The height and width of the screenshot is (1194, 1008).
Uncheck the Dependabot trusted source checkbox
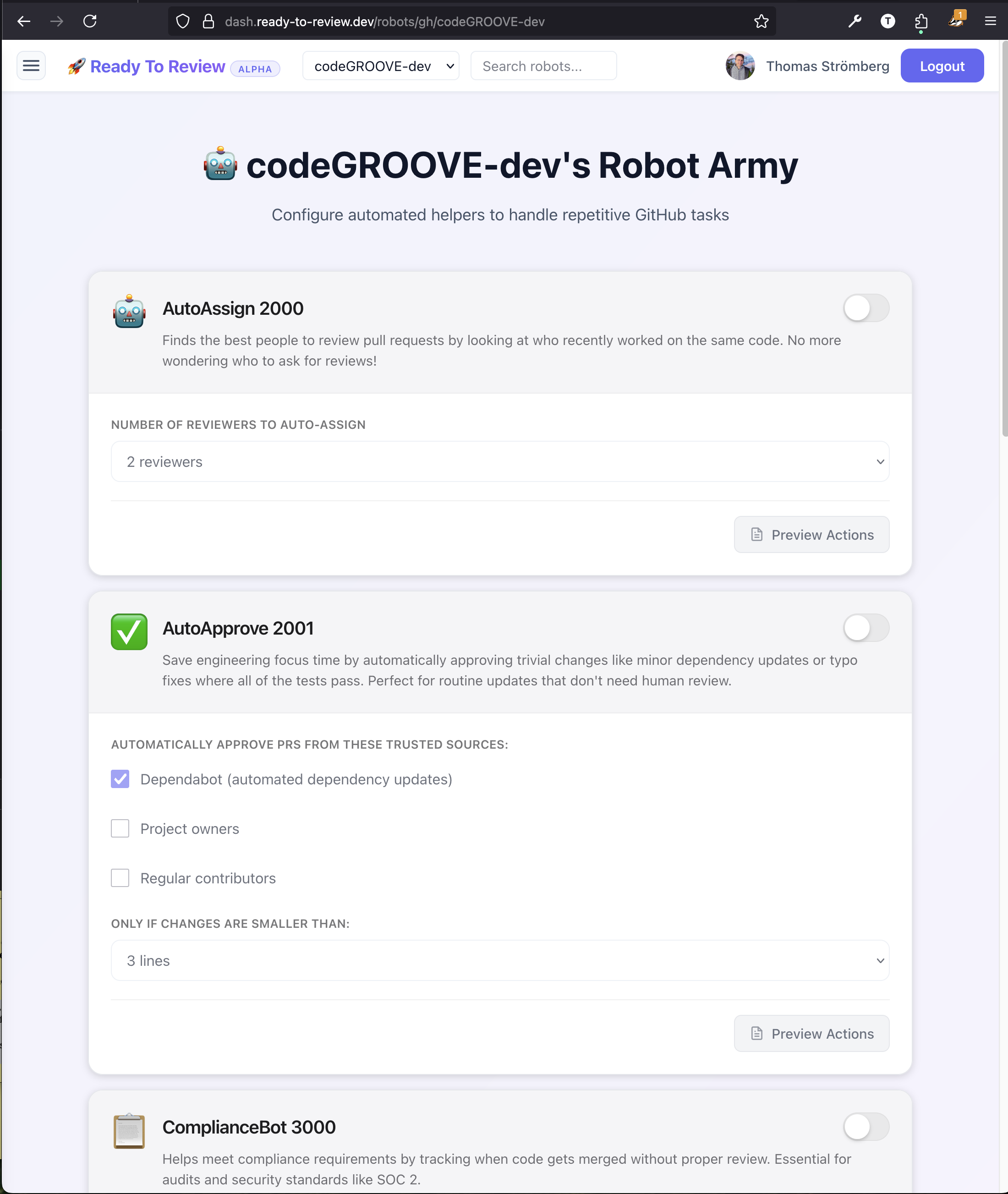(120, 779)
